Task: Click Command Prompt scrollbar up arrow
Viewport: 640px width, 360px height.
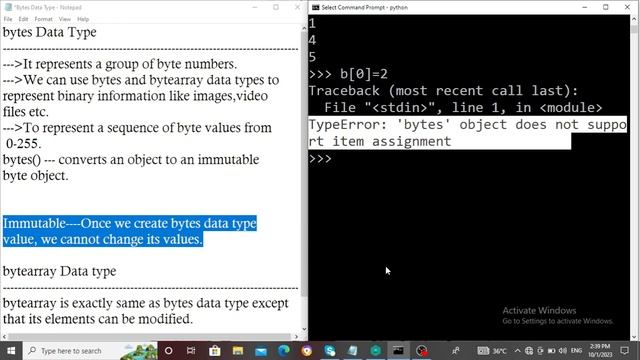Action: [x=634, y=19]
